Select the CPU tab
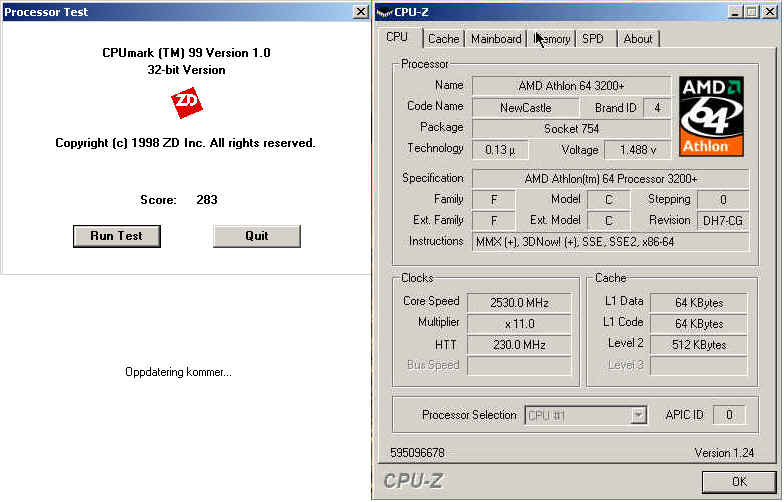This screenshot has height=502, width=784. (398, 37)
